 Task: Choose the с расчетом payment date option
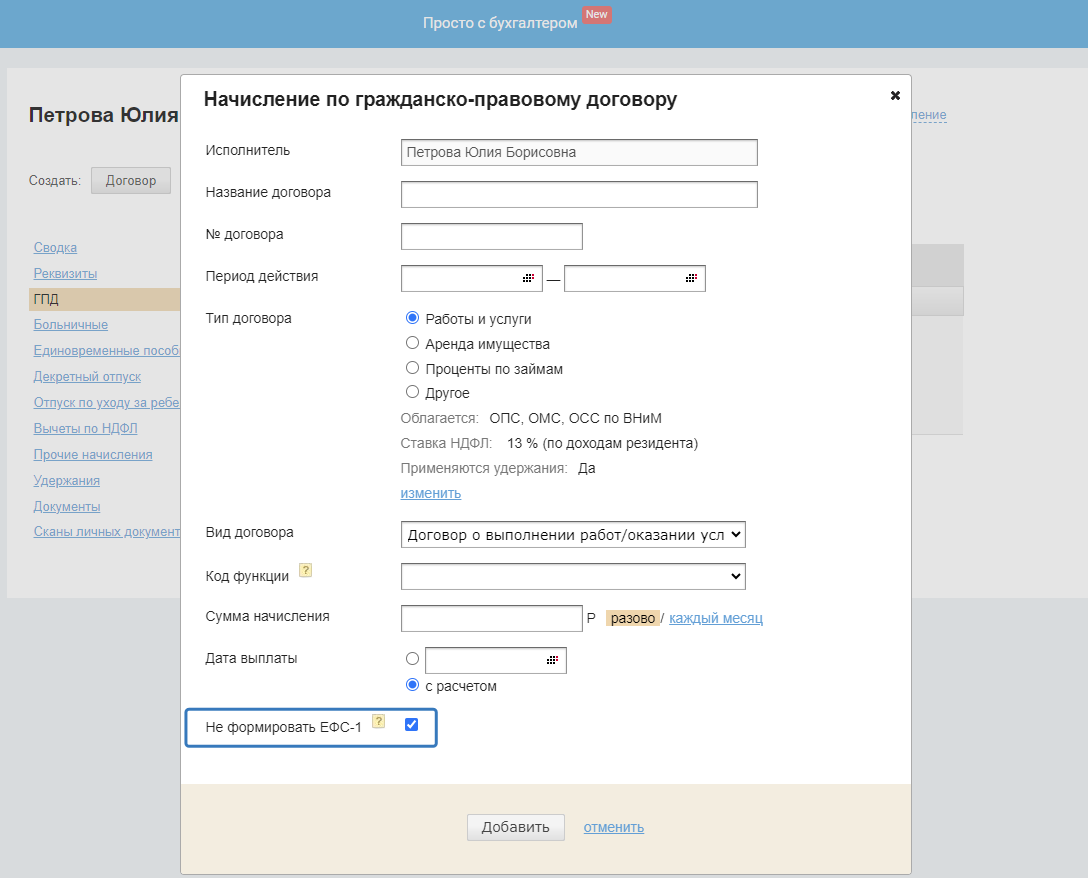(x=412, y=685)
